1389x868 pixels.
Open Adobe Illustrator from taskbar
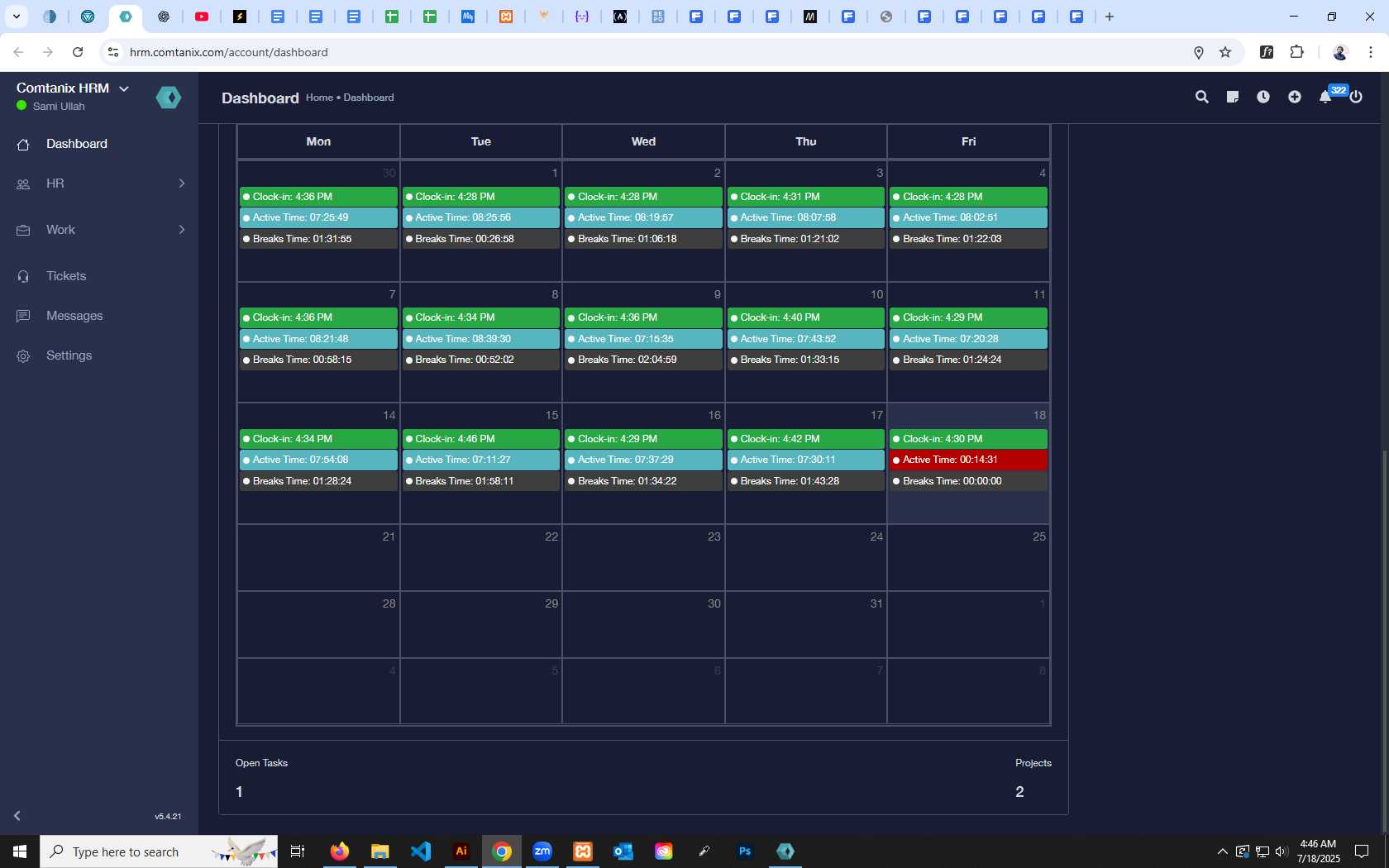(x=461, y=851)
